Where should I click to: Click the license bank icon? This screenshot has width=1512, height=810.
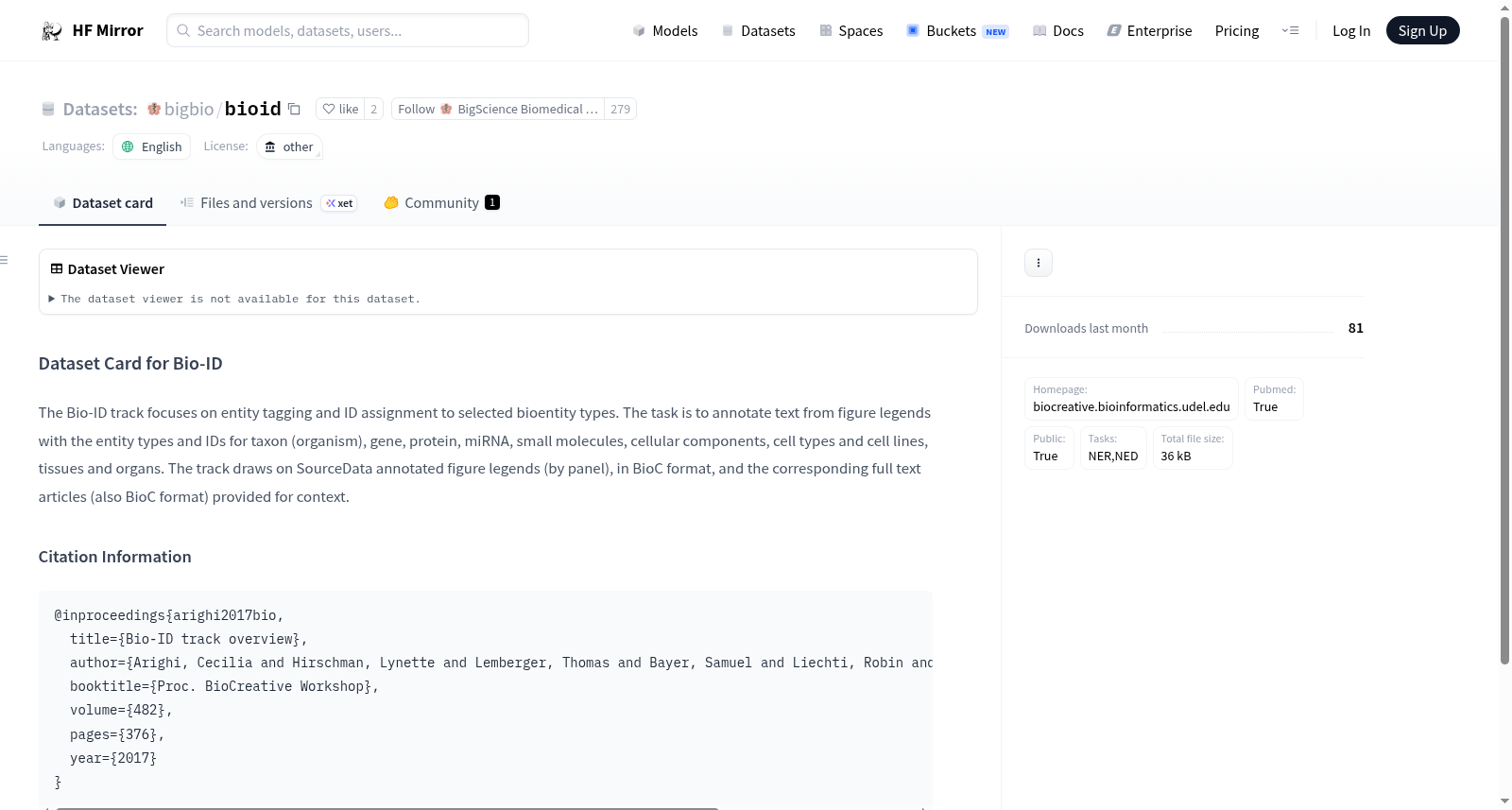point(270,146)
